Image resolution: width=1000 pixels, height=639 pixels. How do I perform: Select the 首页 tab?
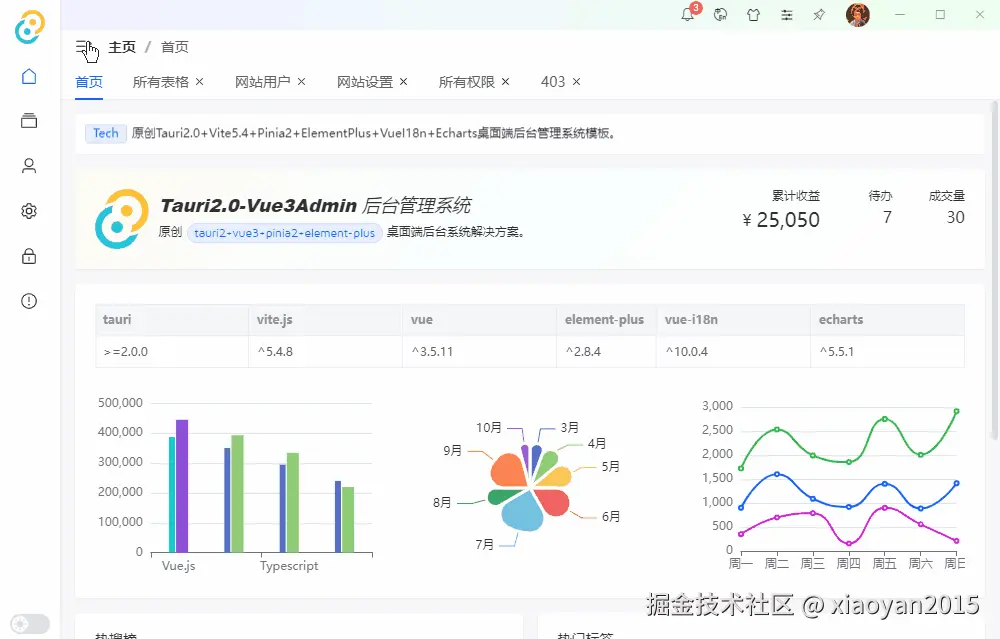pyautogui.click(x=89, y=82)
